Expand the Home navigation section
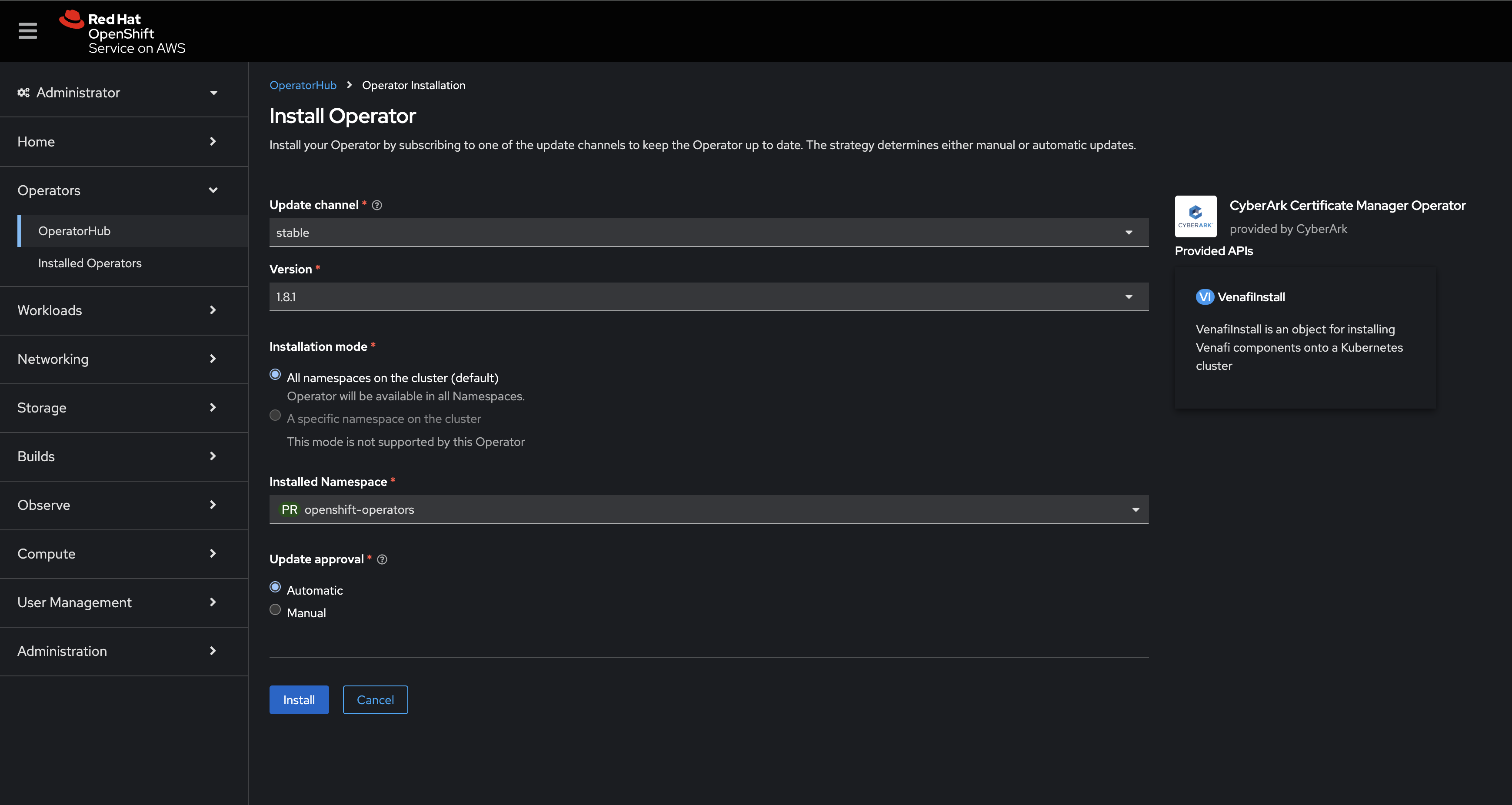 tap(124, 141)
